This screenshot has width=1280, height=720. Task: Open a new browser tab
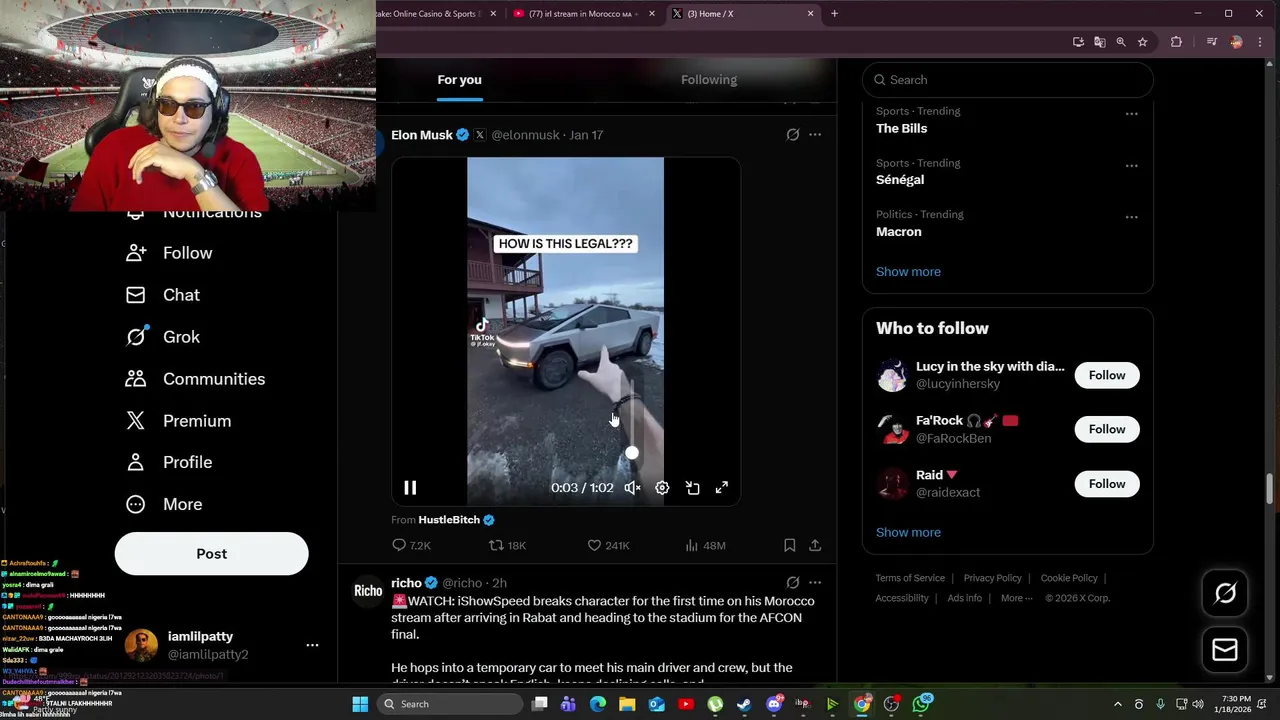click(x=835, y=14)
